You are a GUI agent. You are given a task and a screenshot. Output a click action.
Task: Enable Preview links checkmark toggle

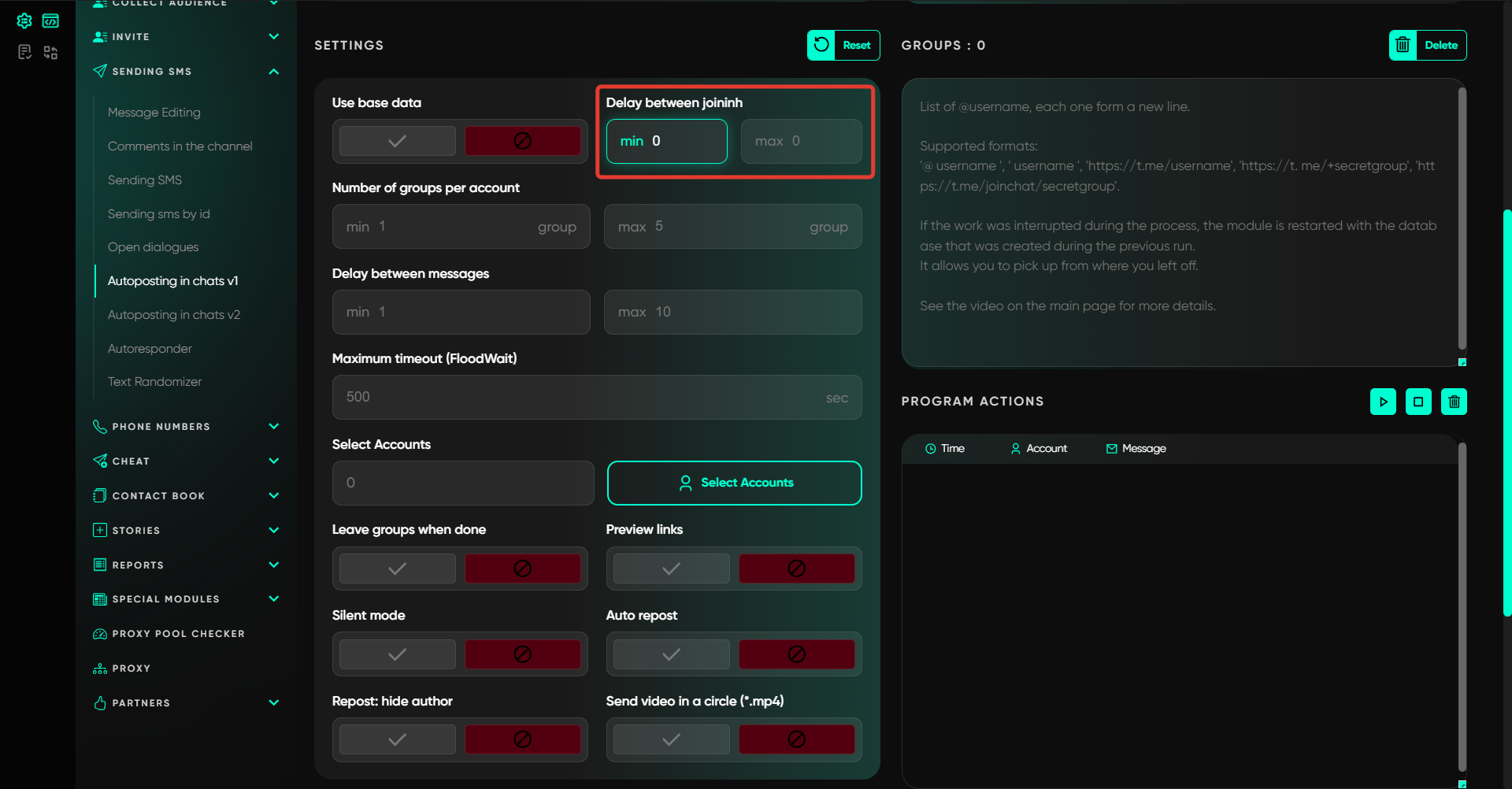coord(671,569)
